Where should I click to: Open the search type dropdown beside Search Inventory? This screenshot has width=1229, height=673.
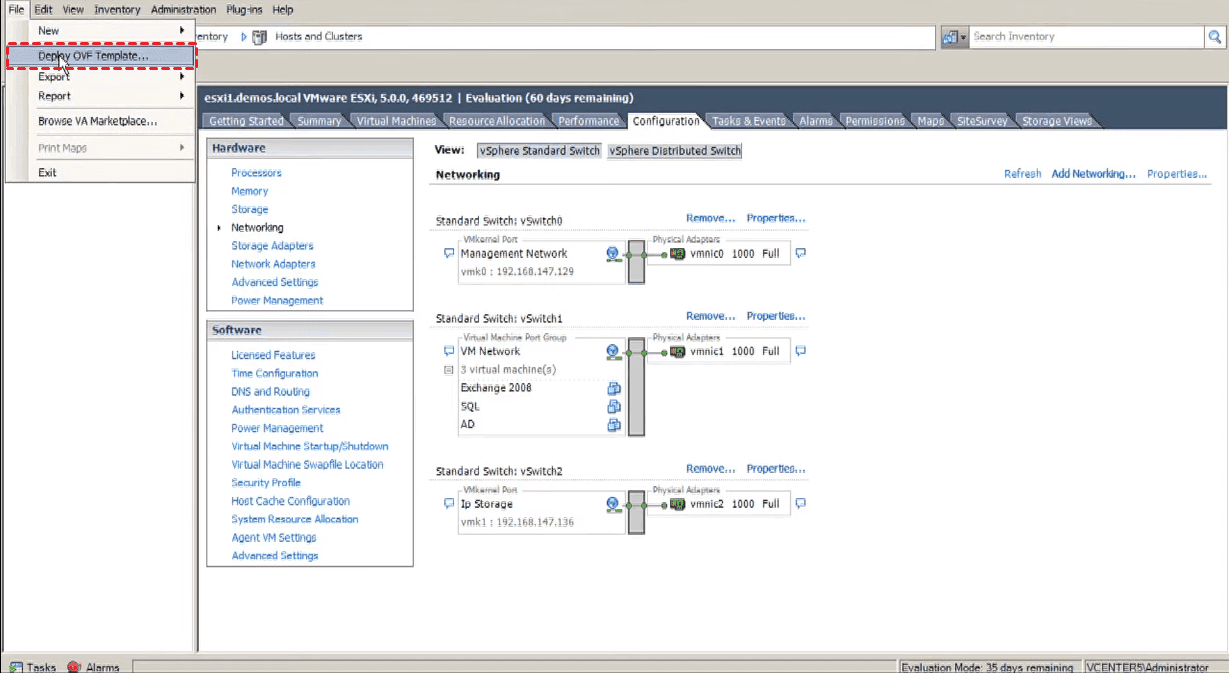point(954,37)
